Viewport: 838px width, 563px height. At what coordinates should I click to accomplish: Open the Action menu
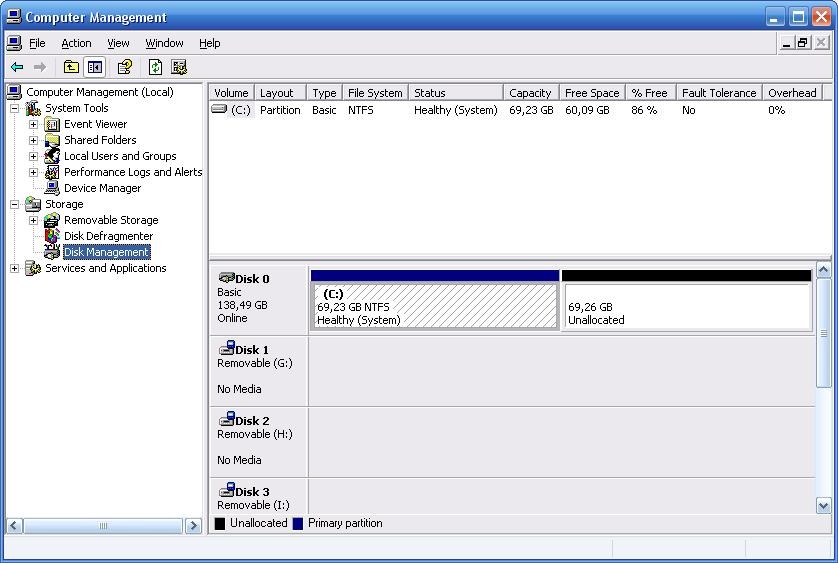76,43
